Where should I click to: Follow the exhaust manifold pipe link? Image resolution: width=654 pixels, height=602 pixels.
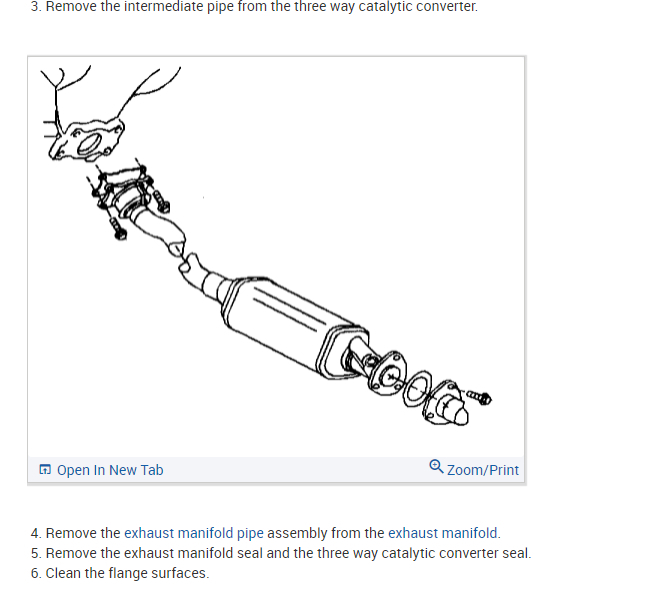(194, 533)
